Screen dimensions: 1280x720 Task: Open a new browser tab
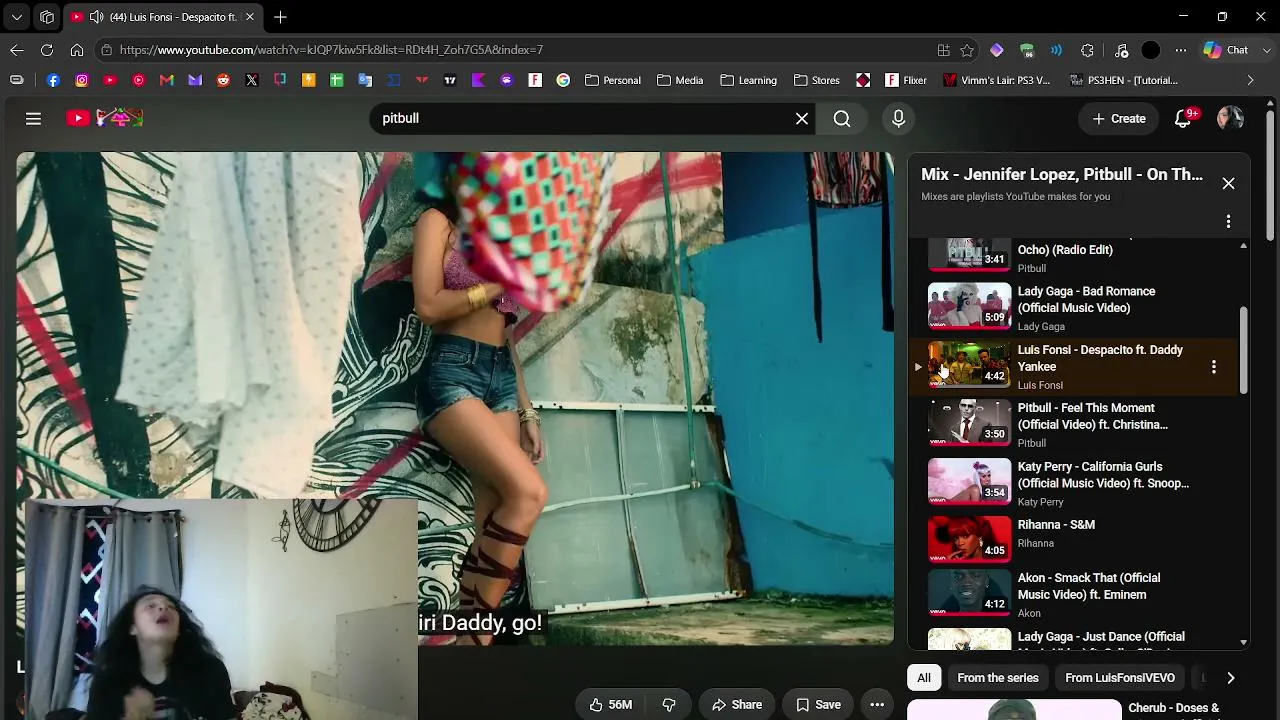tap(280, 17)
